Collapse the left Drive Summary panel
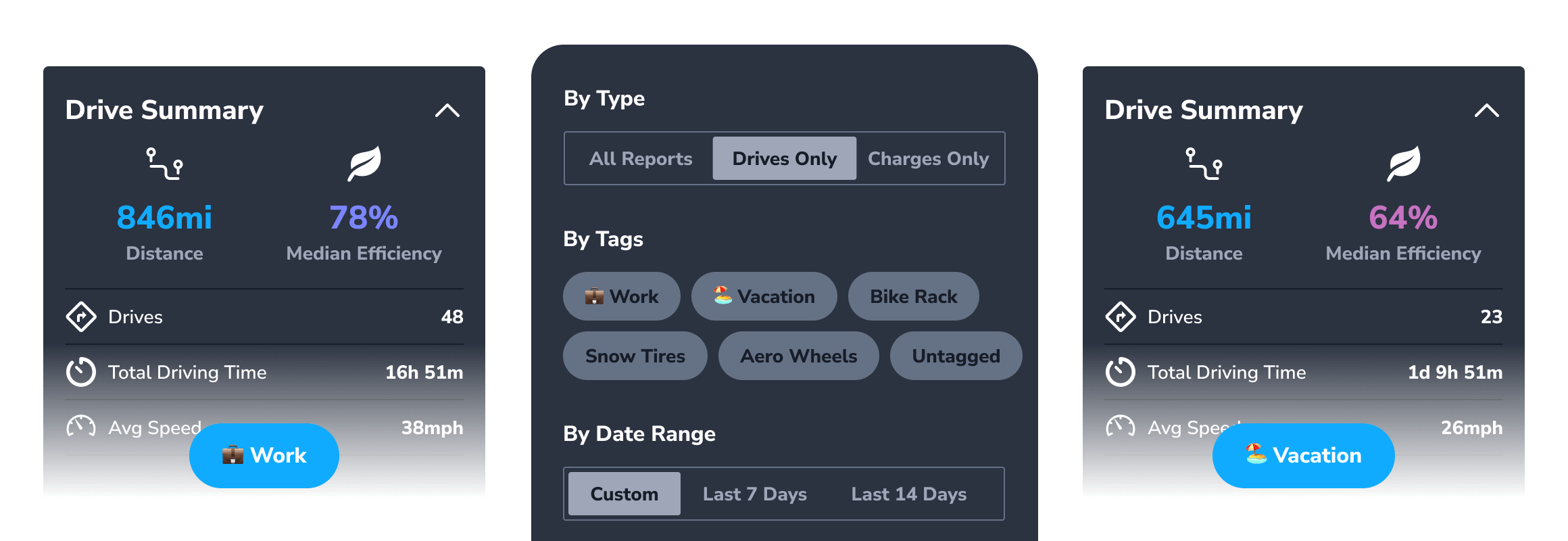This screenshot has height=541, width=1568. click(448, 110)
